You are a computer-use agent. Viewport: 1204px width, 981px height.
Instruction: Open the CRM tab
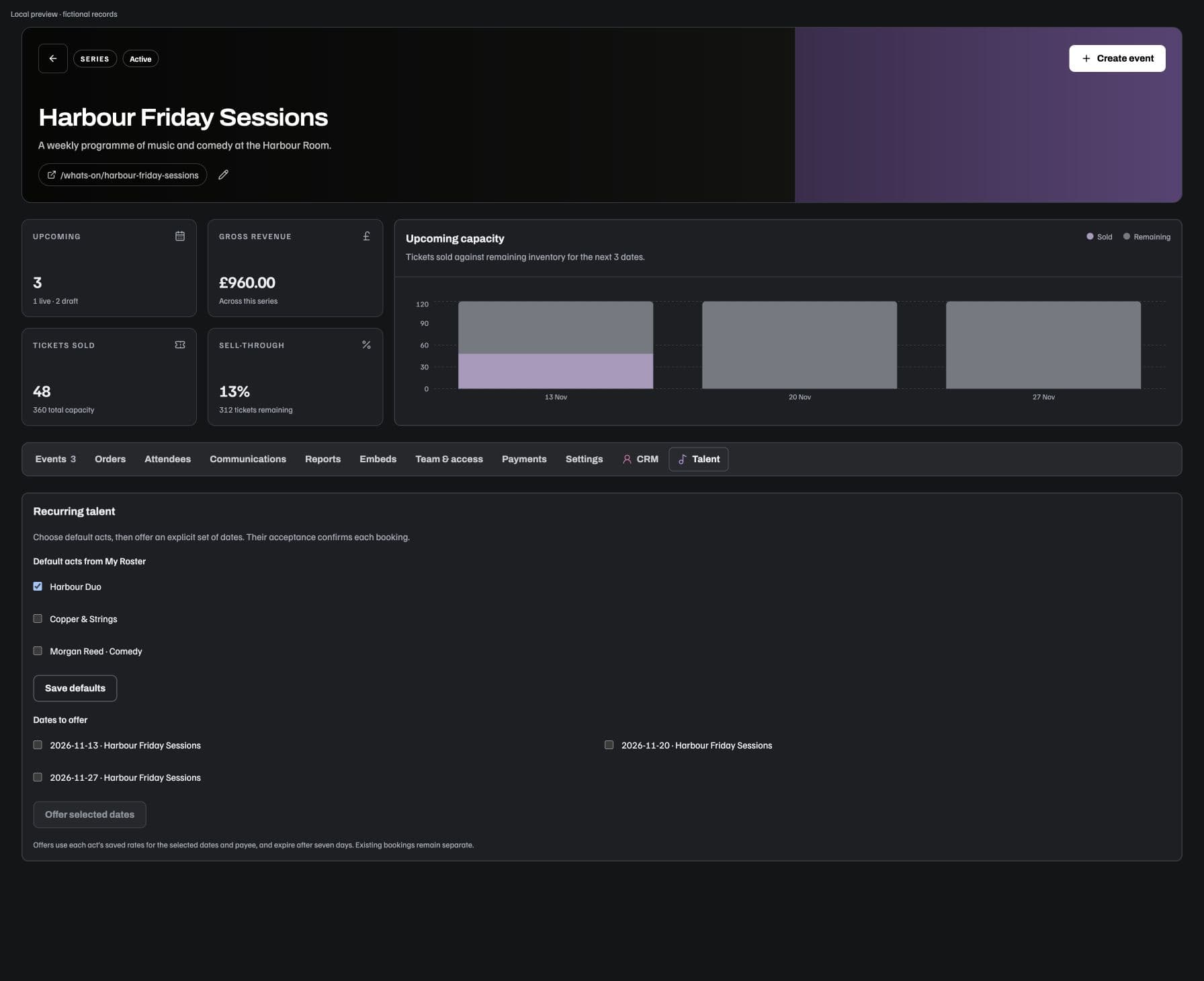click(640, 459)
